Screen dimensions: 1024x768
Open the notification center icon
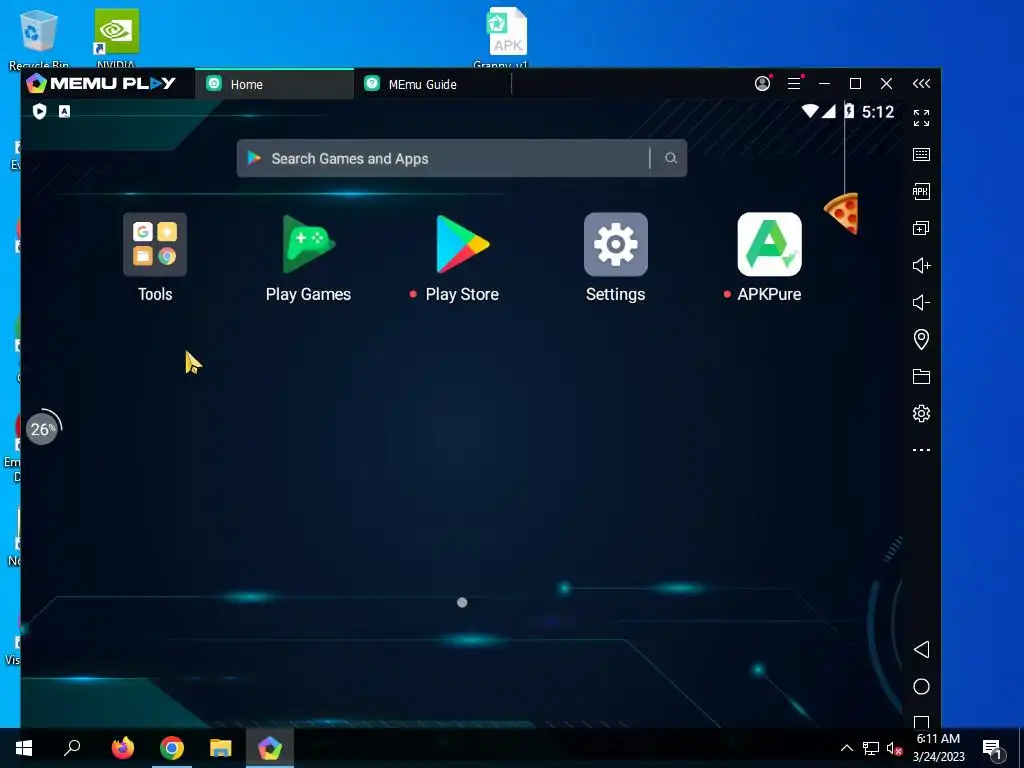pyautogui.click(x=993, y=749)
